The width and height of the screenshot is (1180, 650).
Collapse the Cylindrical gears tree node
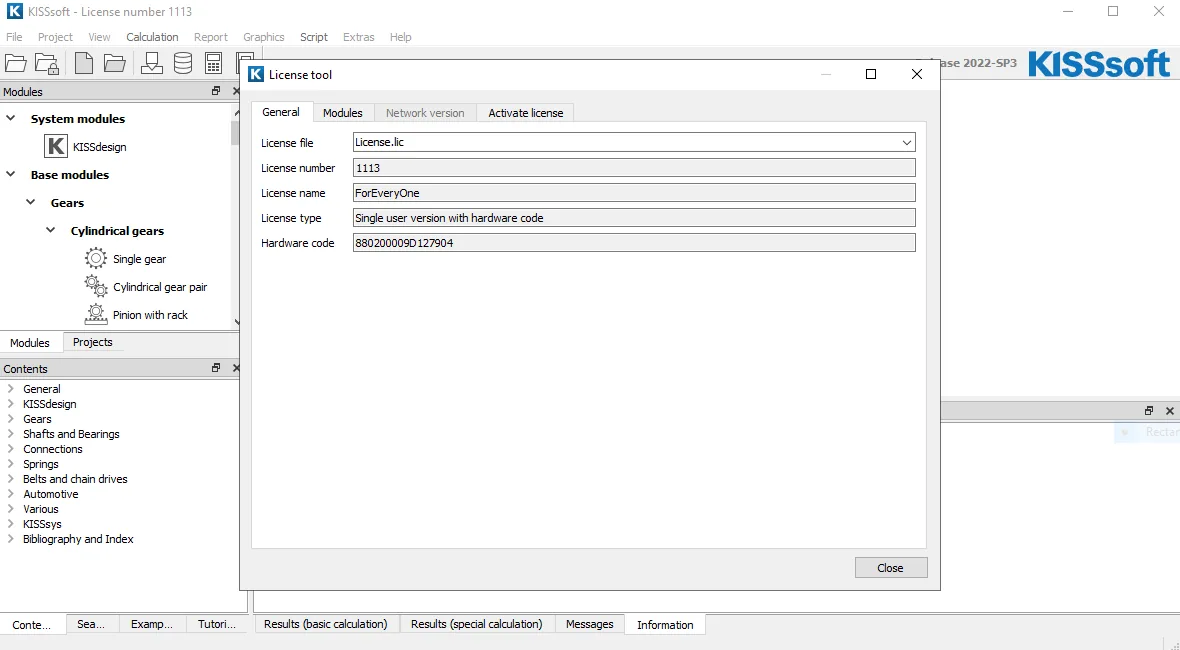pos(50,229)
